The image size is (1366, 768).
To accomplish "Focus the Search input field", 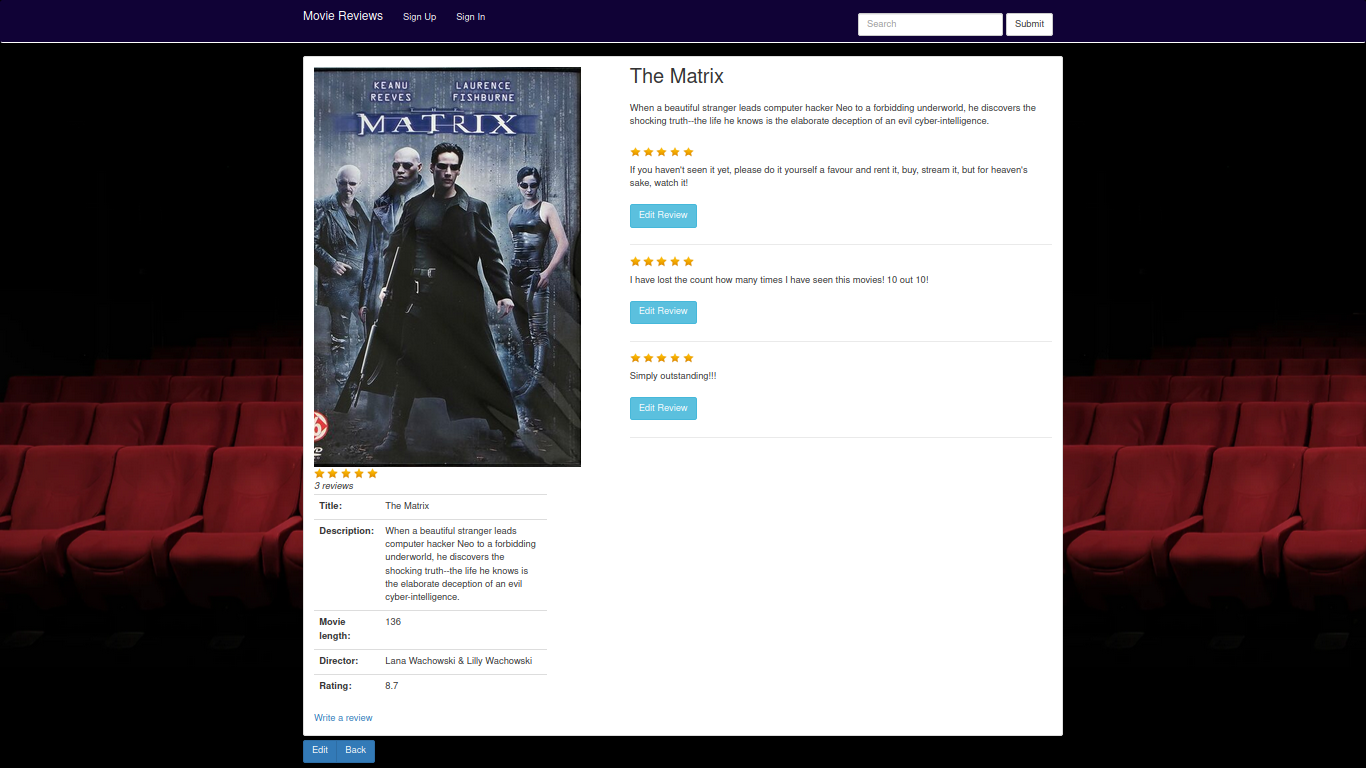I will tap(930, 24).
